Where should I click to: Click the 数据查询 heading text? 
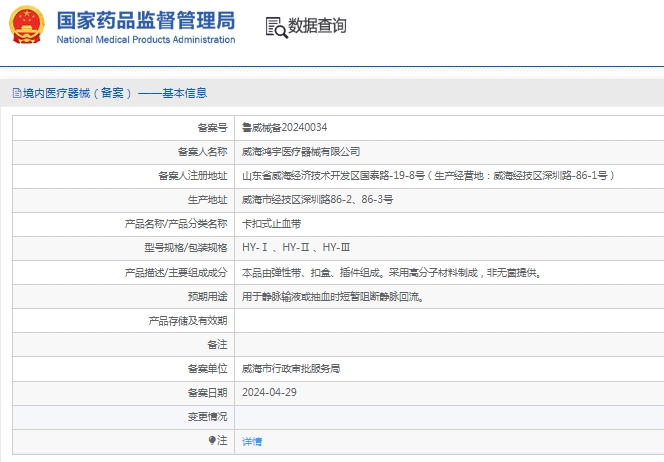(317, 25)
